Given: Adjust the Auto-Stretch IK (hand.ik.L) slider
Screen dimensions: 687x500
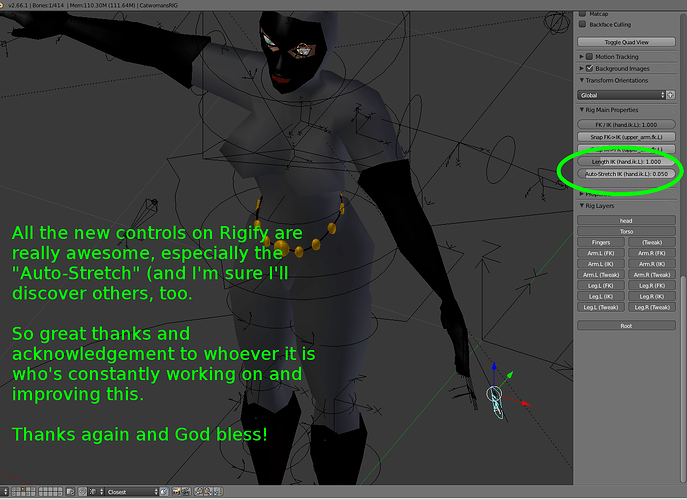Looking at the screenshot, I should coord(626,174).
